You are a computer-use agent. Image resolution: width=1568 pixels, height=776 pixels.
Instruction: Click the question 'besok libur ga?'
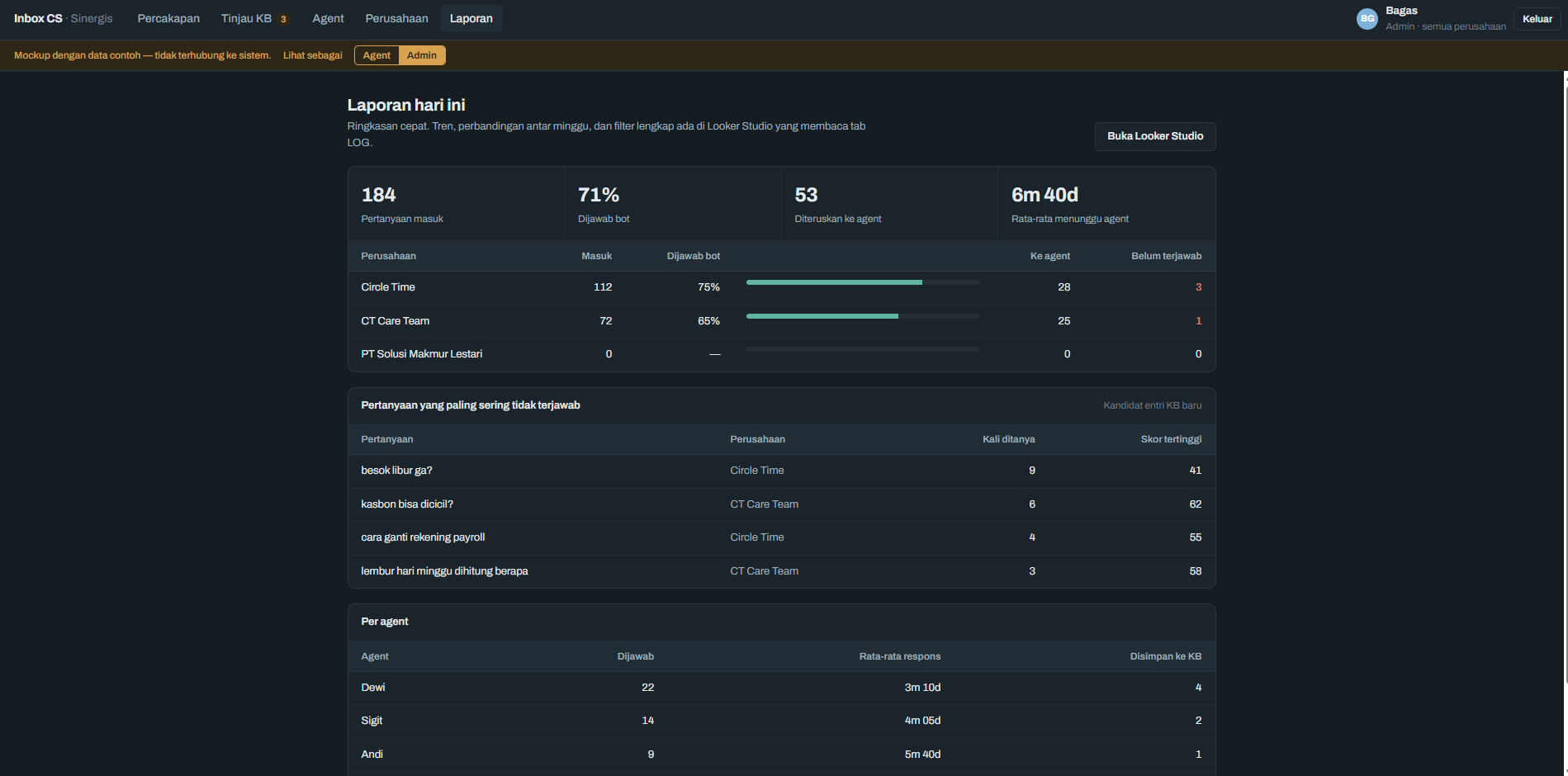[x=396, y=471]
